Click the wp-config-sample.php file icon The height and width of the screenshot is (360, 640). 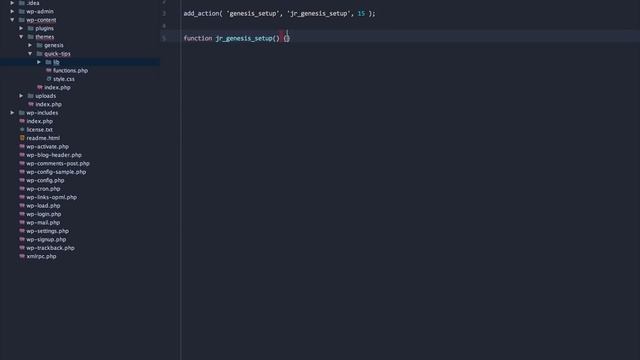[x=22, y=172]
